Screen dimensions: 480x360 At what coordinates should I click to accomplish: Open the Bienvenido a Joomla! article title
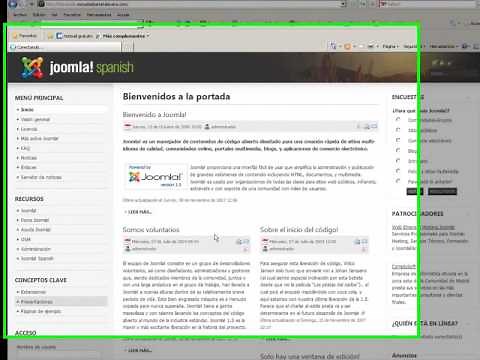[154, 115]
